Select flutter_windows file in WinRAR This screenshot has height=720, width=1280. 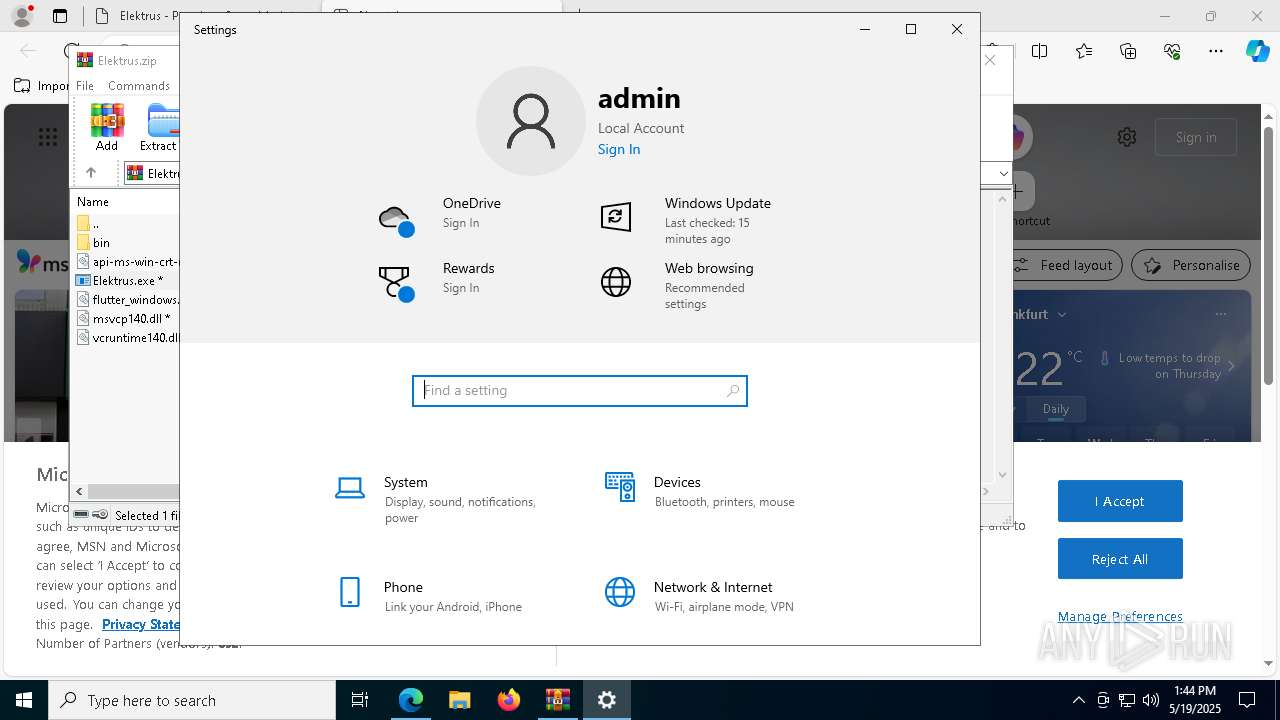coord(128,300)
